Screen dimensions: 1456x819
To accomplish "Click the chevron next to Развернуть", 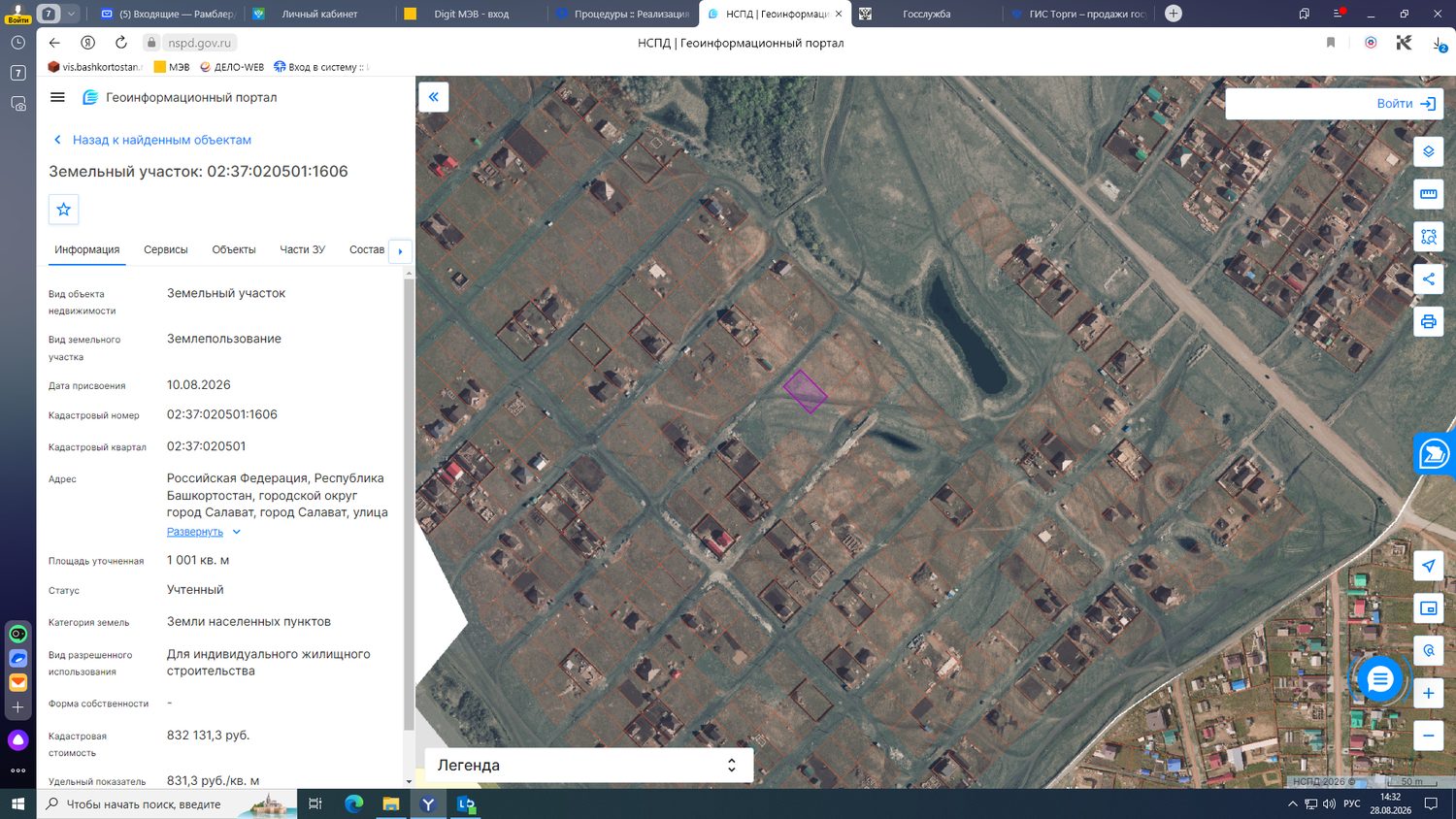I will tap(236, 532).
